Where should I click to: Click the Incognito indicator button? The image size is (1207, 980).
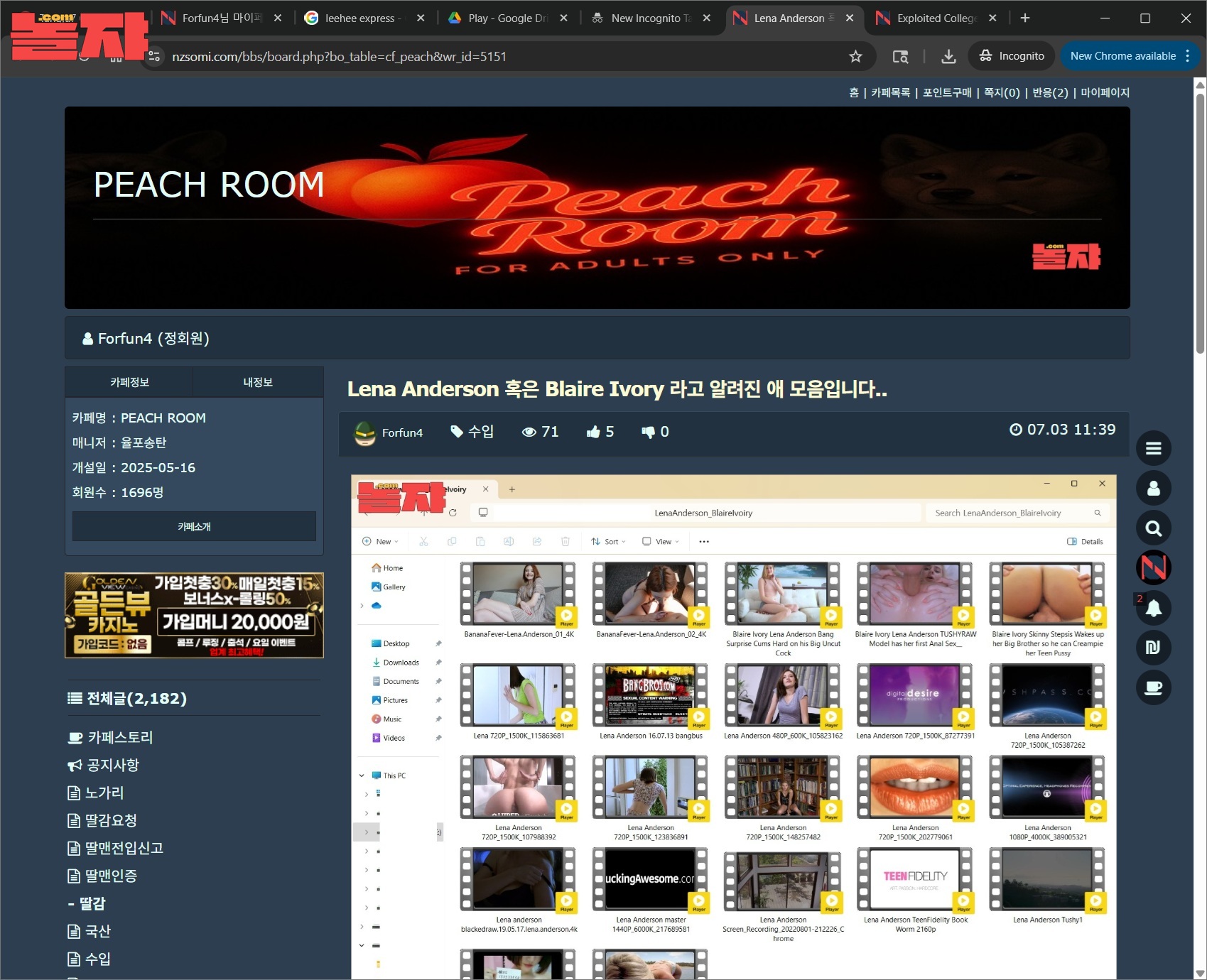pyautogui.click(x=1012, y=56)
